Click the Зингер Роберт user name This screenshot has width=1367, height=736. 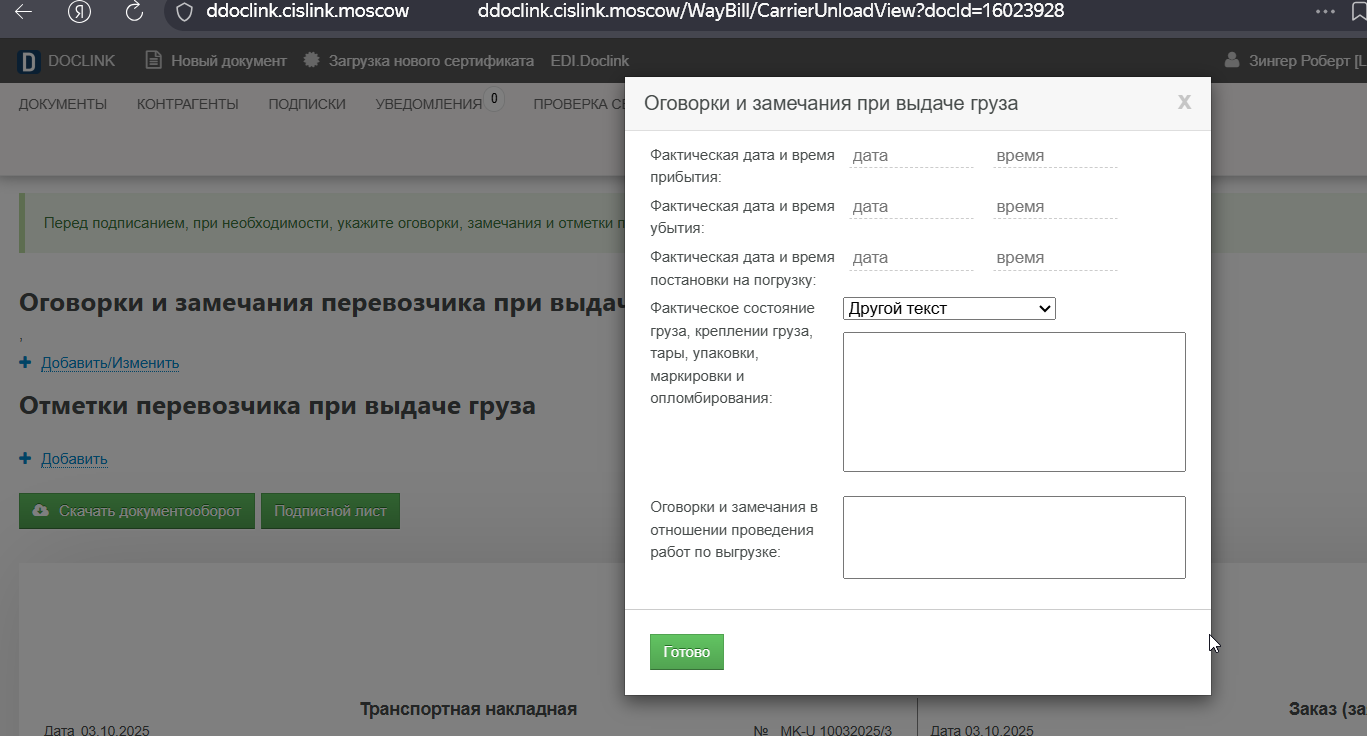point(1307,61)
